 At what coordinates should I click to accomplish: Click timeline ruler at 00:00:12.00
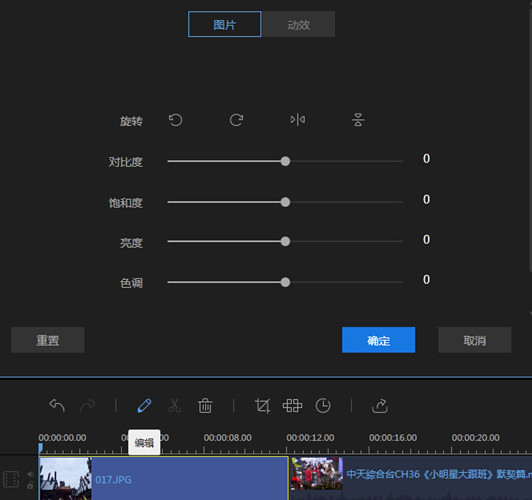click(310, 438)
